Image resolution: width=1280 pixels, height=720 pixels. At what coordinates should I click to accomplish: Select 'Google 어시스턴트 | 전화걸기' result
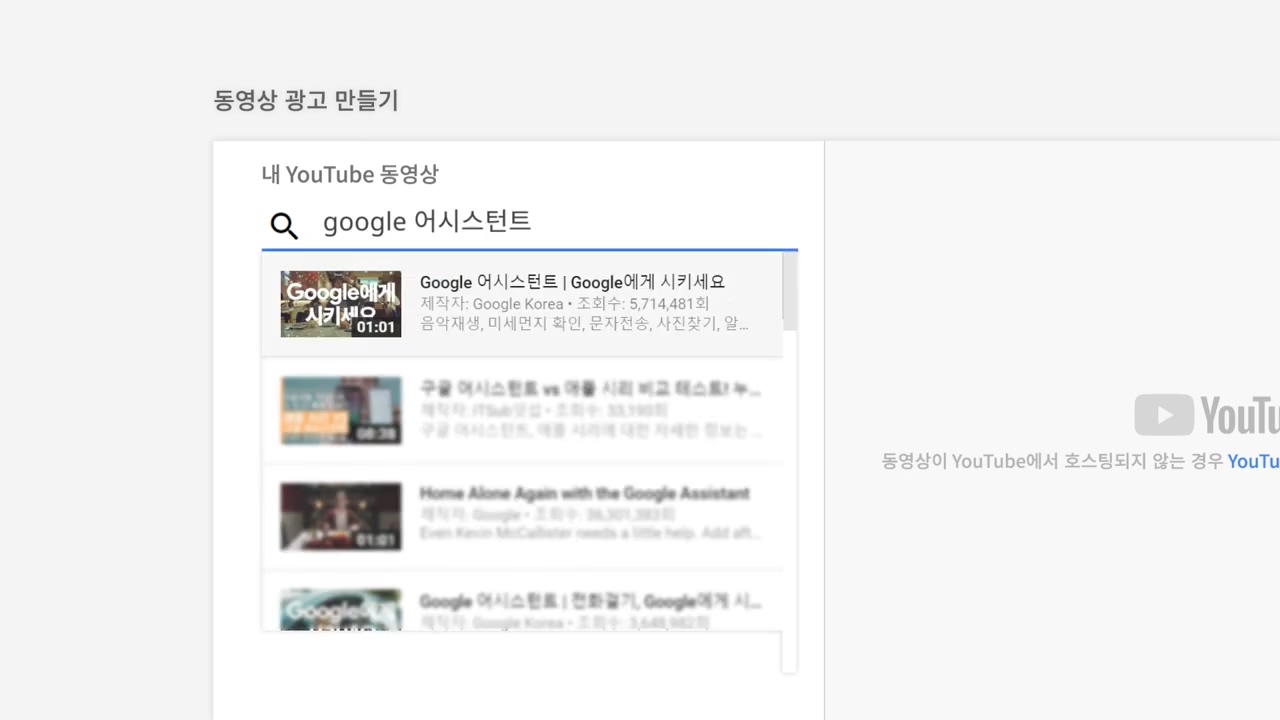[x=521, y=601]
